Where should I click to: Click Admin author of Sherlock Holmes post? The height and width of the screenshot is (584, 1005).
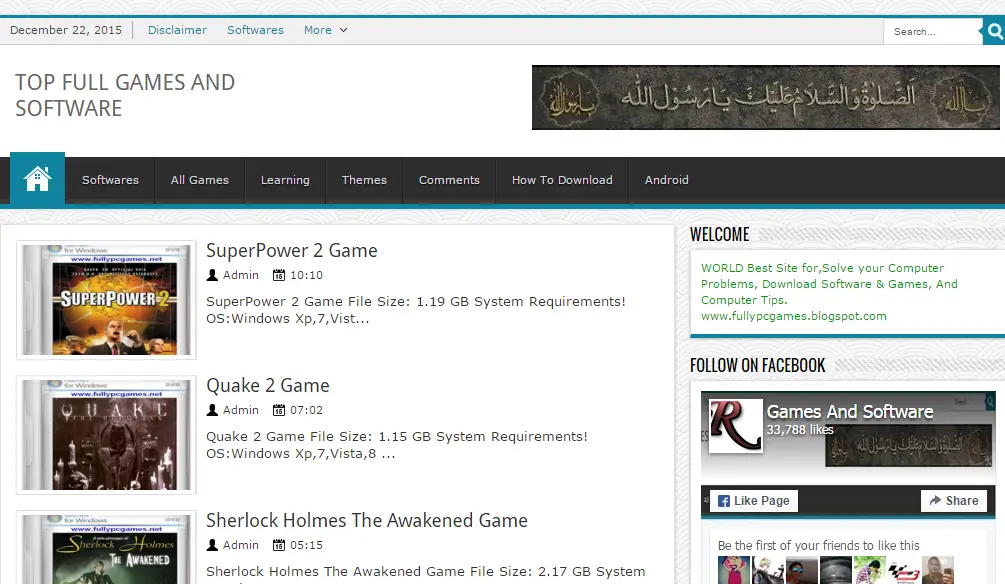(241, 545)
